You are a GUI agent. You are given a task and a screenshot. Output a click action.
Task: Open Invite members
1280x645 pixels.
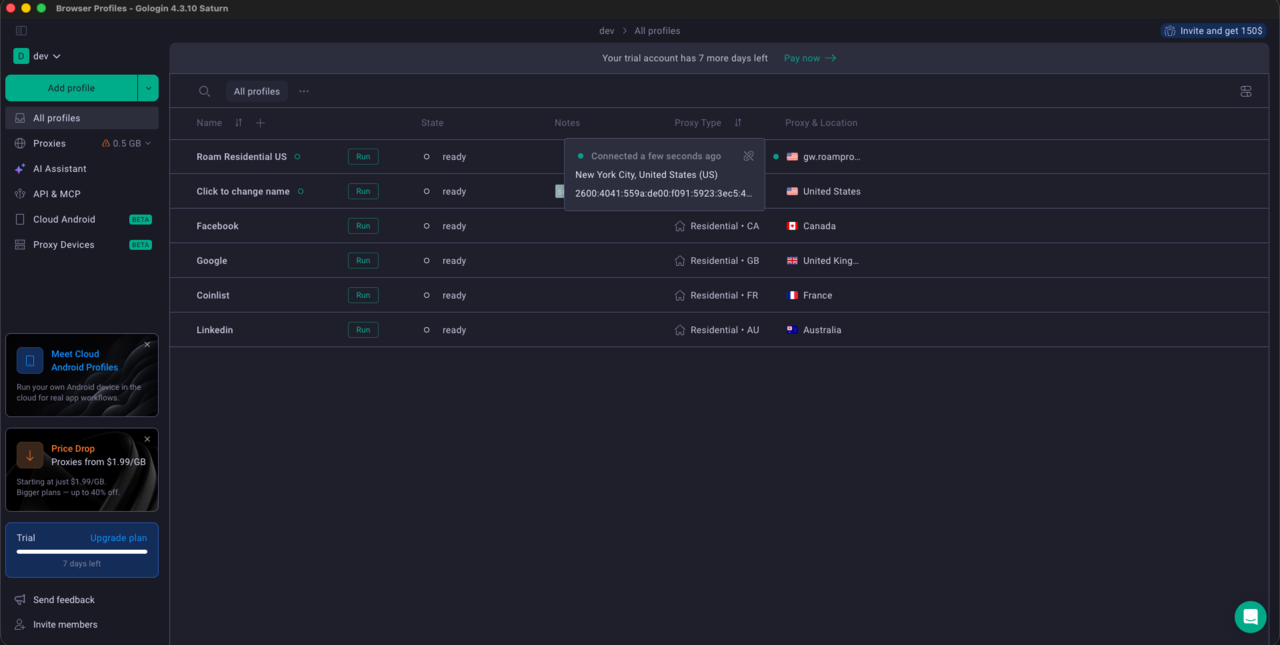(x=56, y=625)
